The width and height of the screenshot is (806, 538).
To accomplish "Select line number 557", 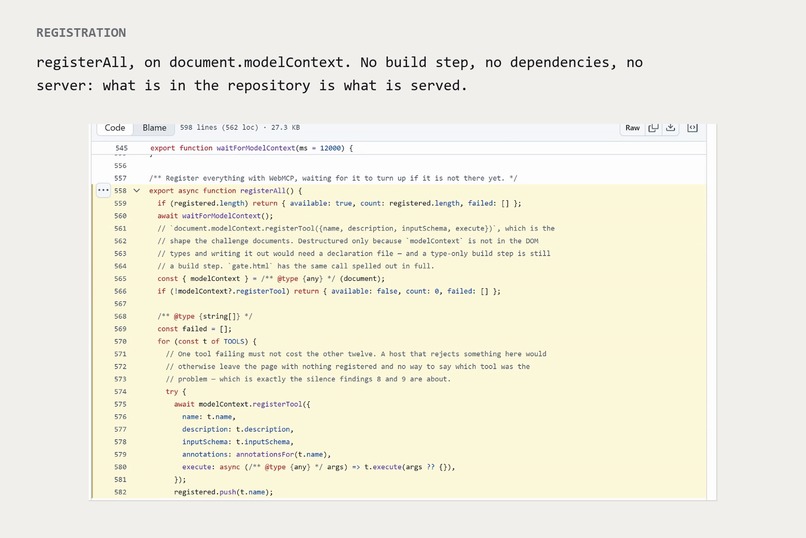I will point(120,178).
